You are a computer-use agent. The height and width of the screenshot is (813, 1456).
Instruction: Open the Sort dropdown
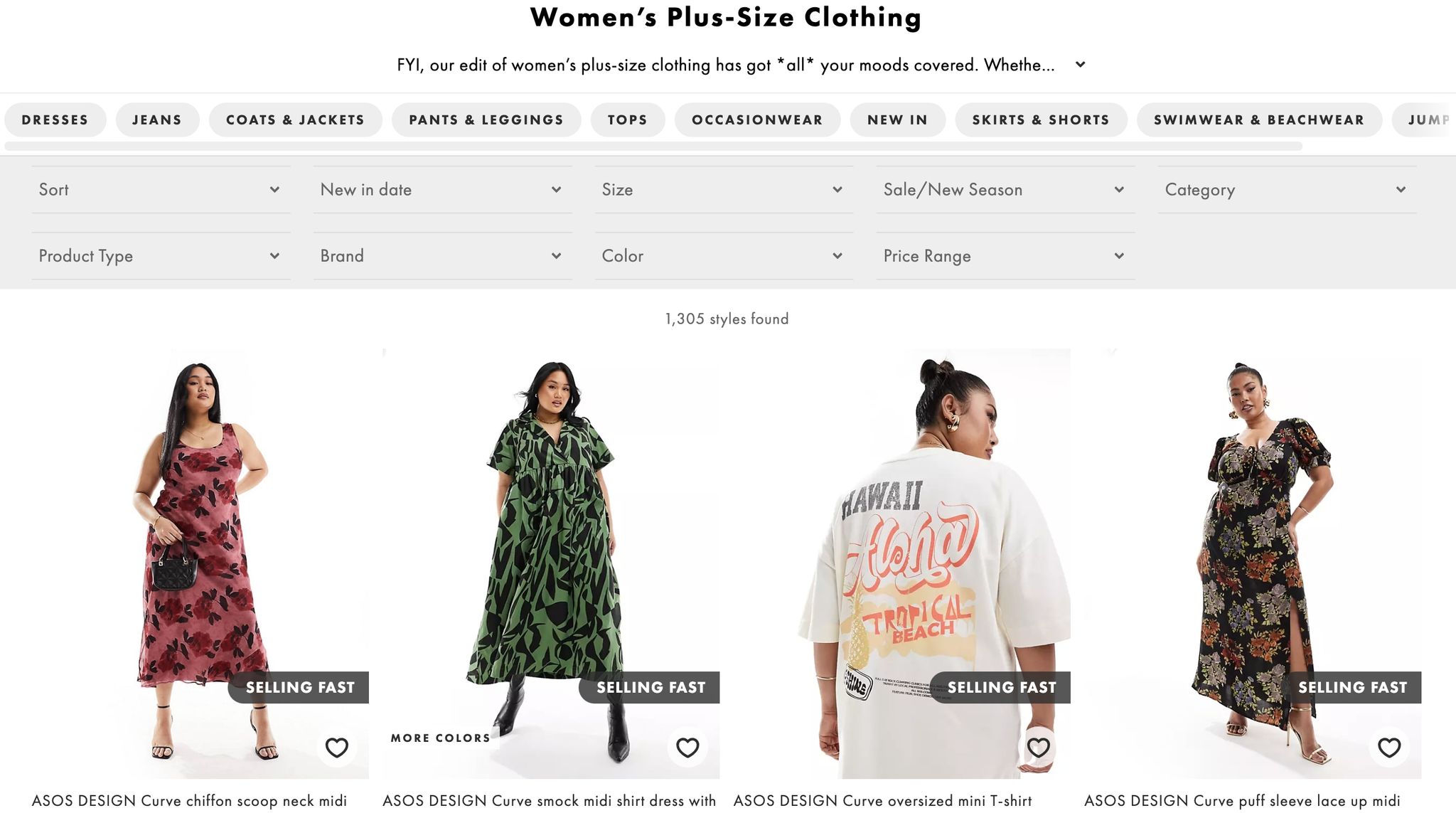161,190
